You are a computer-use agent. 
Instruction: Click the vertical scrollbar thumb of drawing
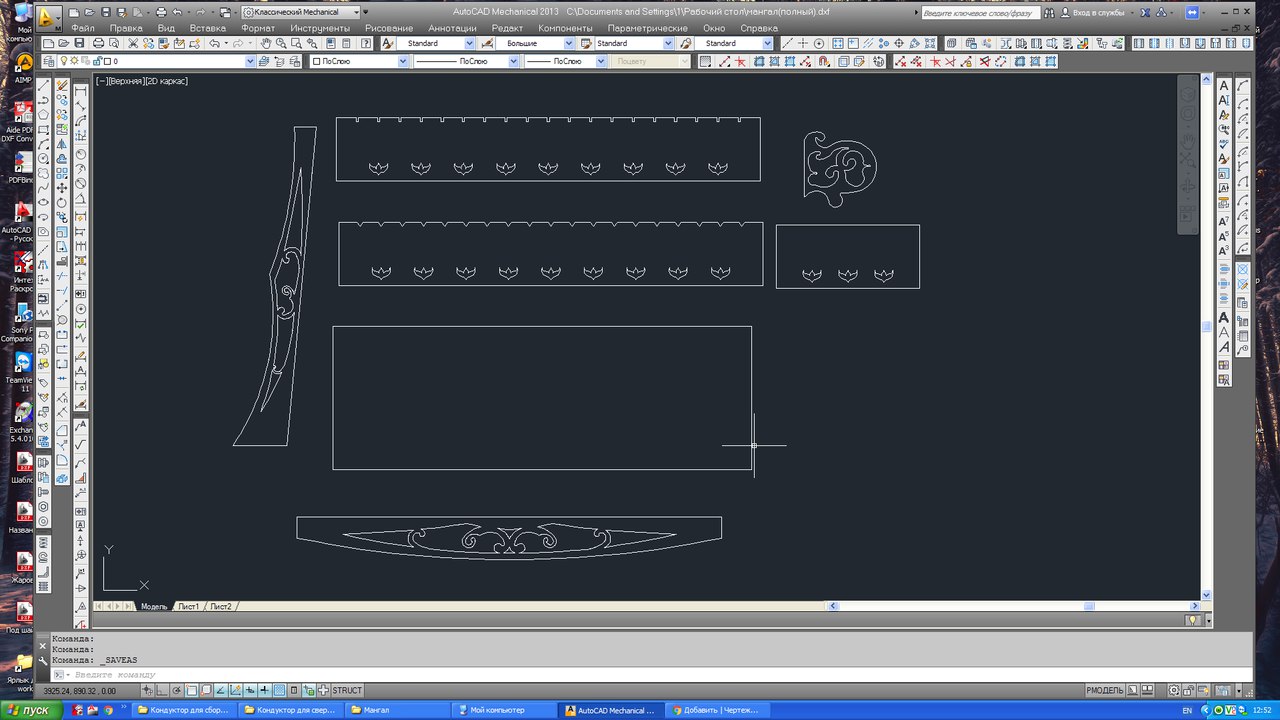(x=1207, y=326)
